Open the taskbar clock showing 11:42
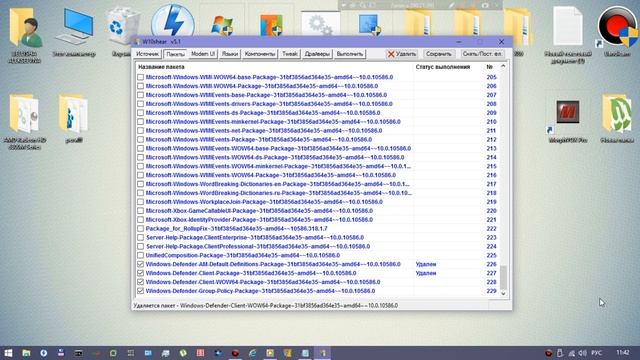Viewport: 640px width, 360px height. pyautogui.click(x=623, y=353)
